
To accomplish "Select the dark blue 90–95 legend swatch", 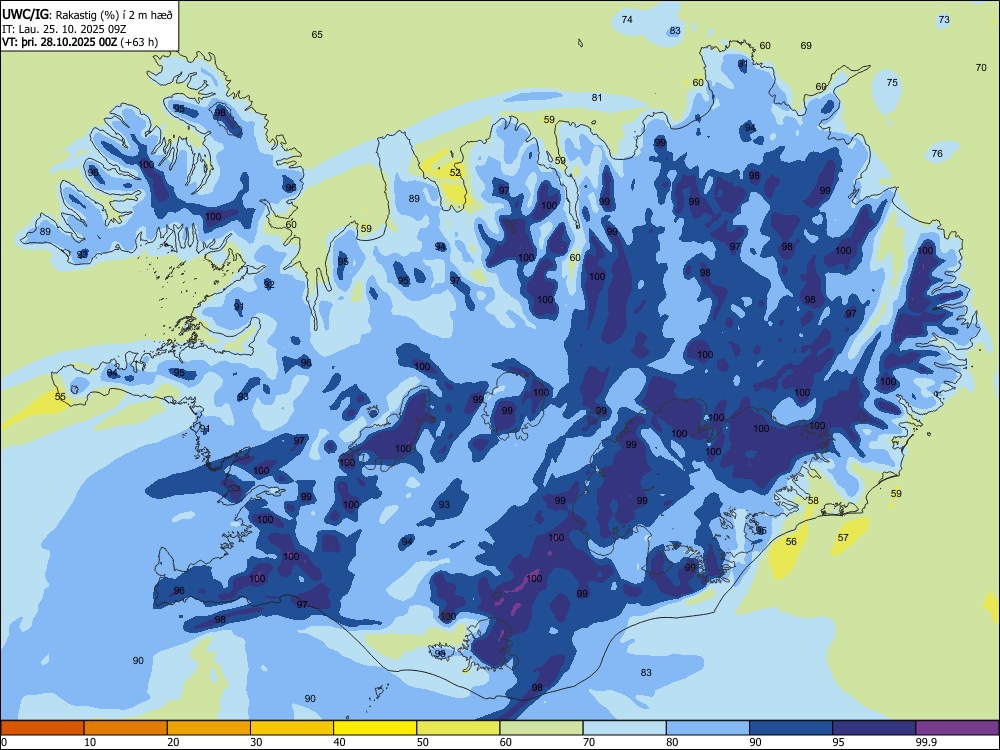I will [791, 728].
